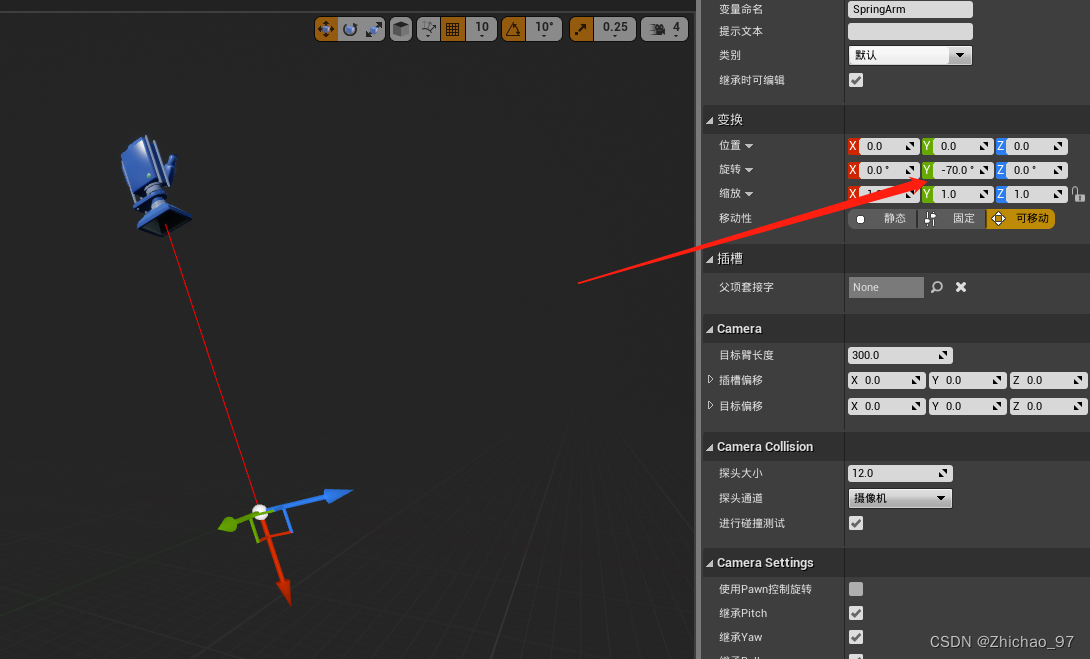Uncheck 继承Pitch checkbox

click(856, 613)
